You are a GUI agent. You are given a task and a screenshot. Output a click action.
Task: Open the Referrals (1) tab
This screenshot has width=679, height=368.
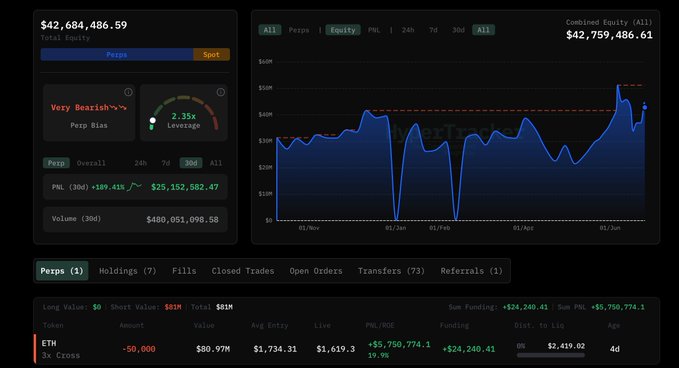coord(471,271)
